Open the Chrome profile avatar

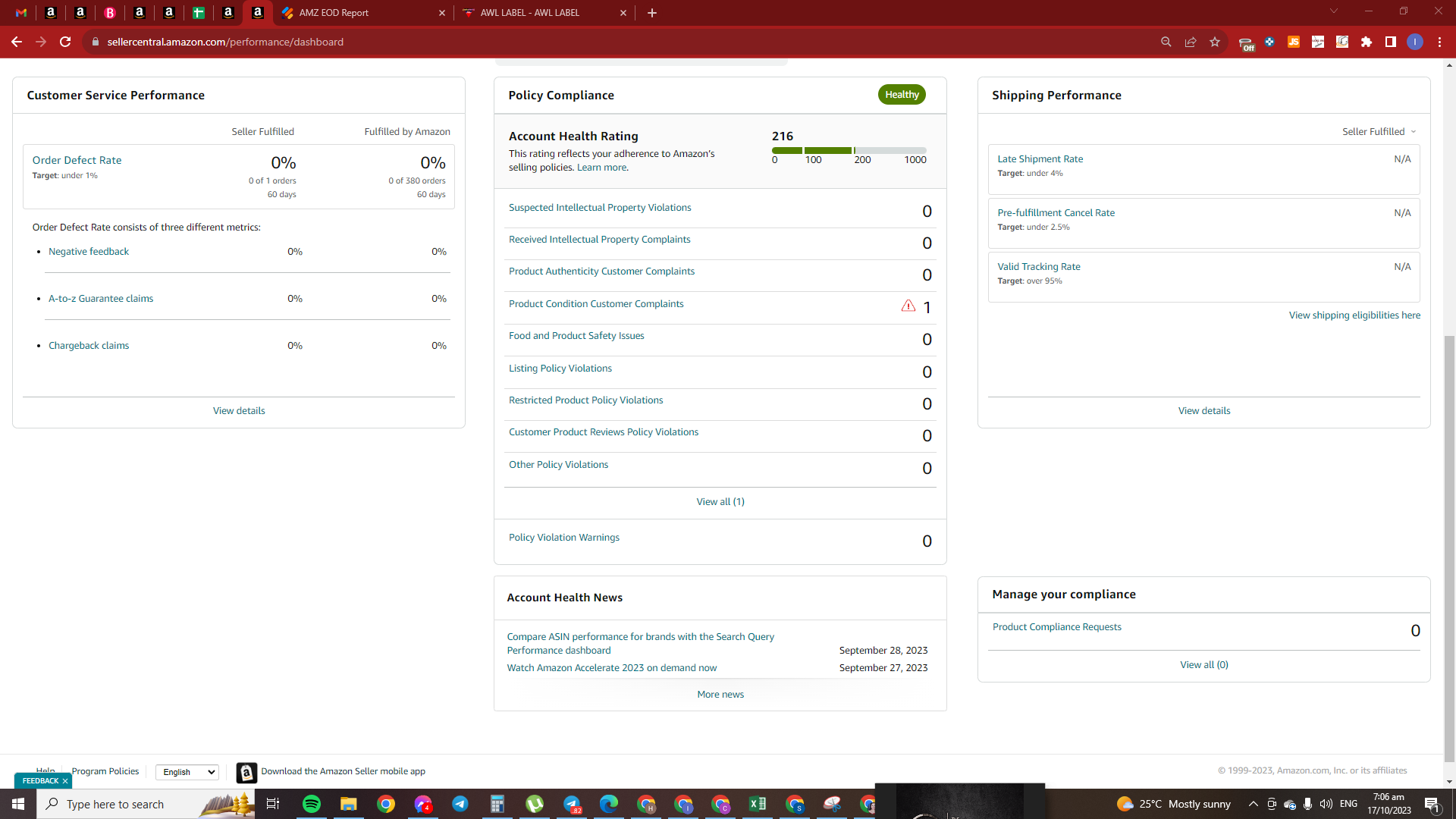(1415, 42)
